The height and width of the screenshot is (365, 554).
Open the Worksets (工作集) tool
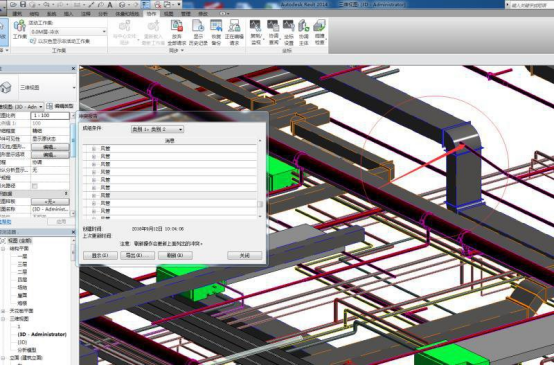(20, 29)
